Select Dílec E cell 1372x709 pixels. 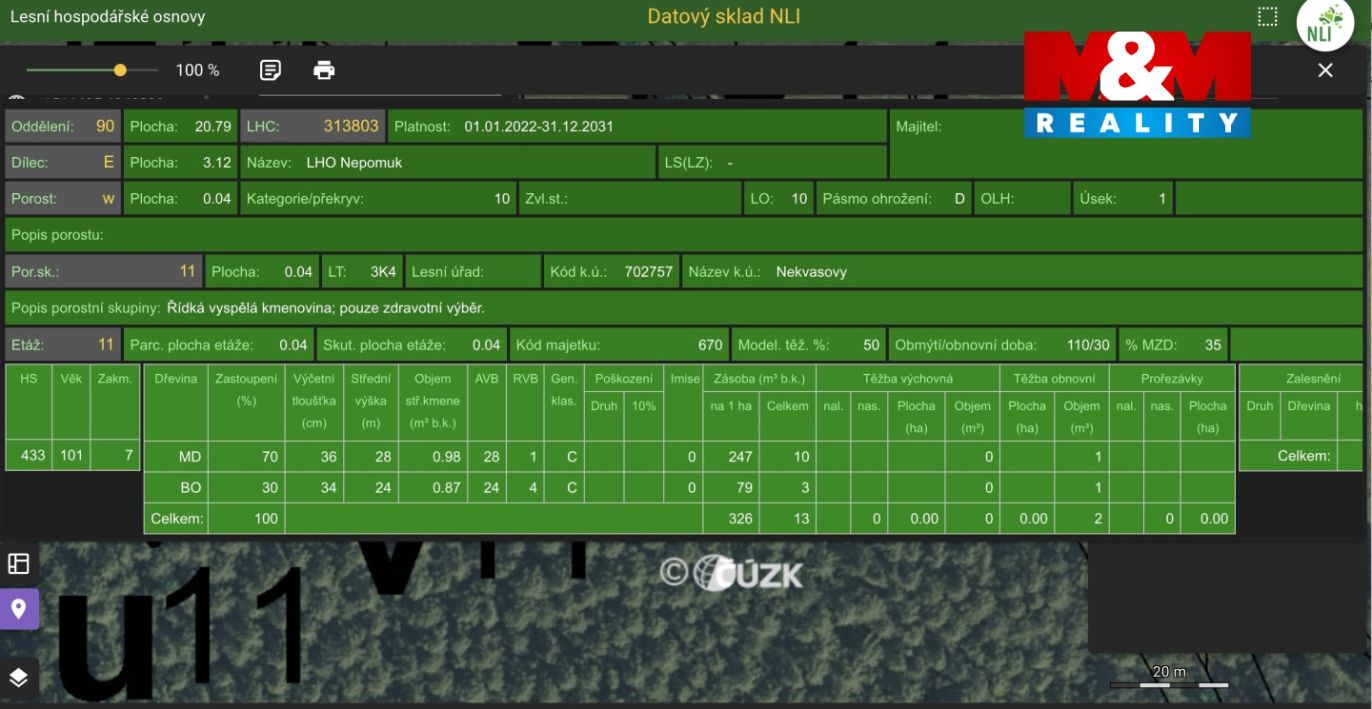tap(63, 162)
